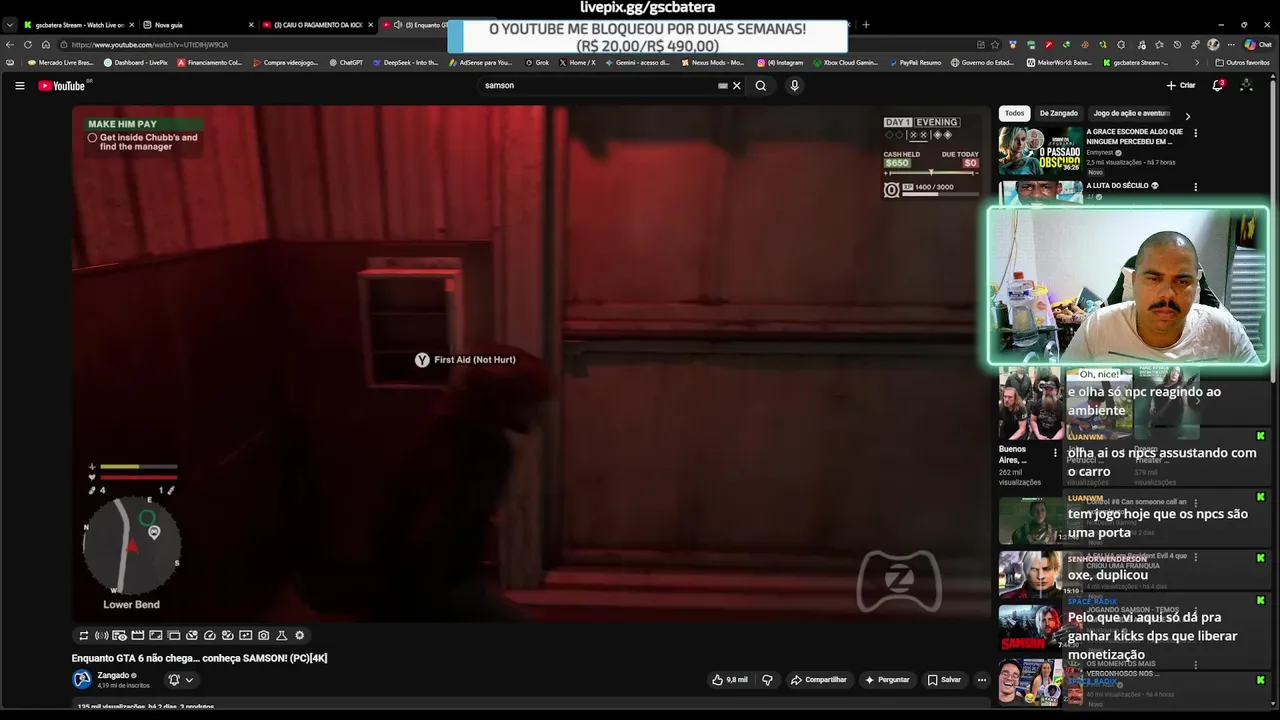The width and height of the screenshot is (1280, 720).
Task: Show more filter chips with the right arrow
Action: point(1187,116)
